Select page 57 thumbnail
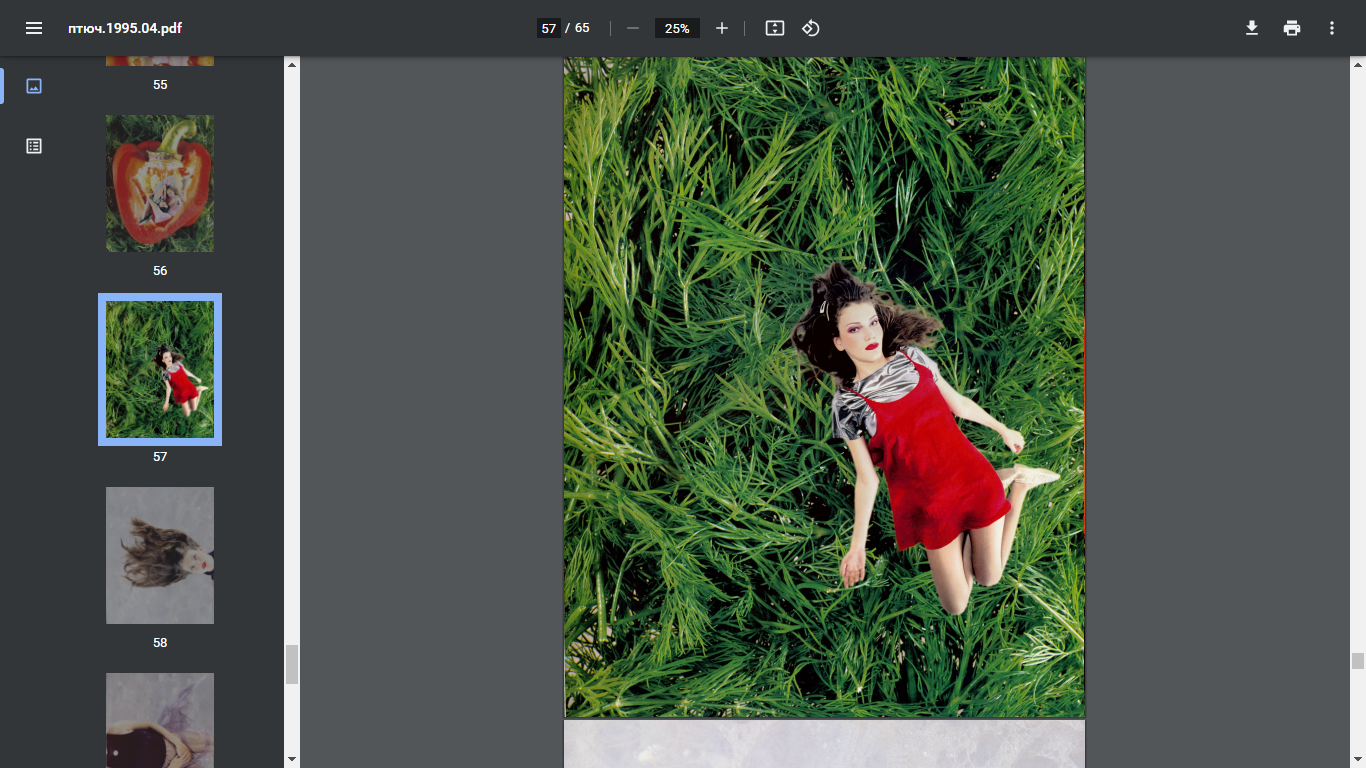Image resolution: width=1366 pixels, height=768 pixels. [160, 369]
